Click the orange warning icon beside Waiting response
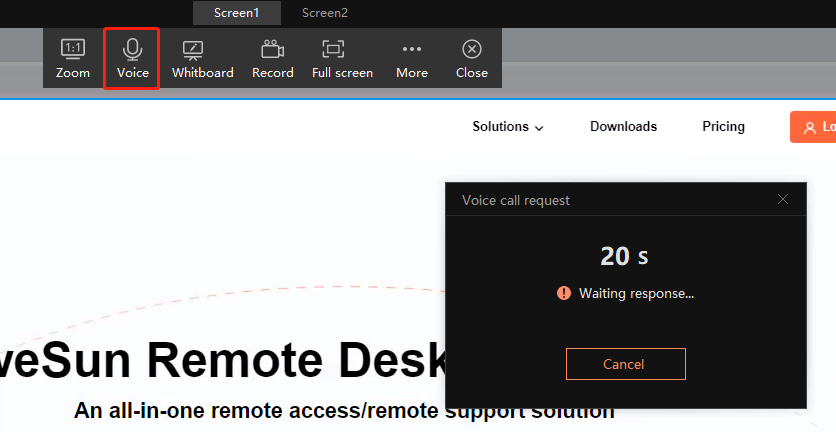The image size is (836, 432). [564, 293]
